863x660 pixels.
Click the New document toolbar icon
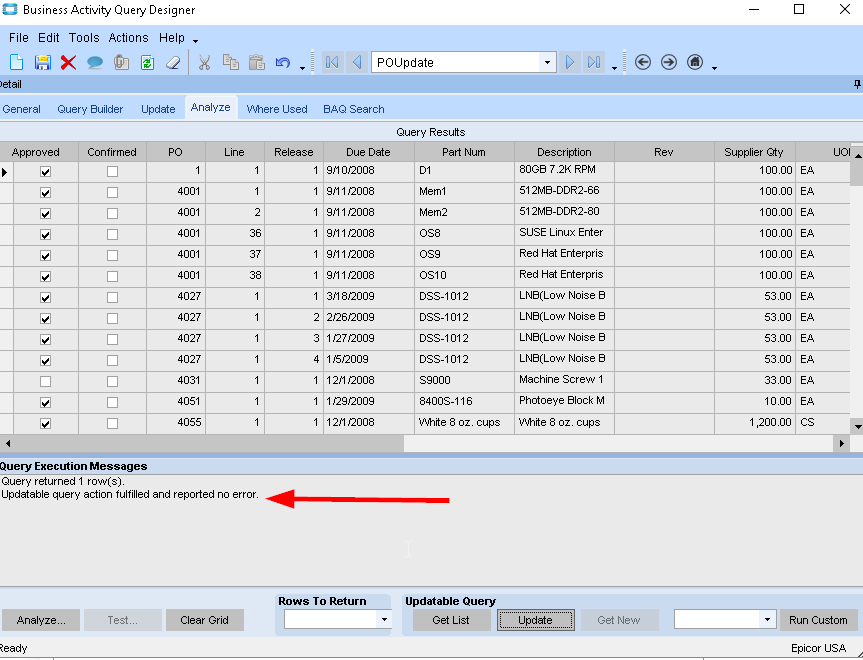pyautogui.click(x=17, y=62)
